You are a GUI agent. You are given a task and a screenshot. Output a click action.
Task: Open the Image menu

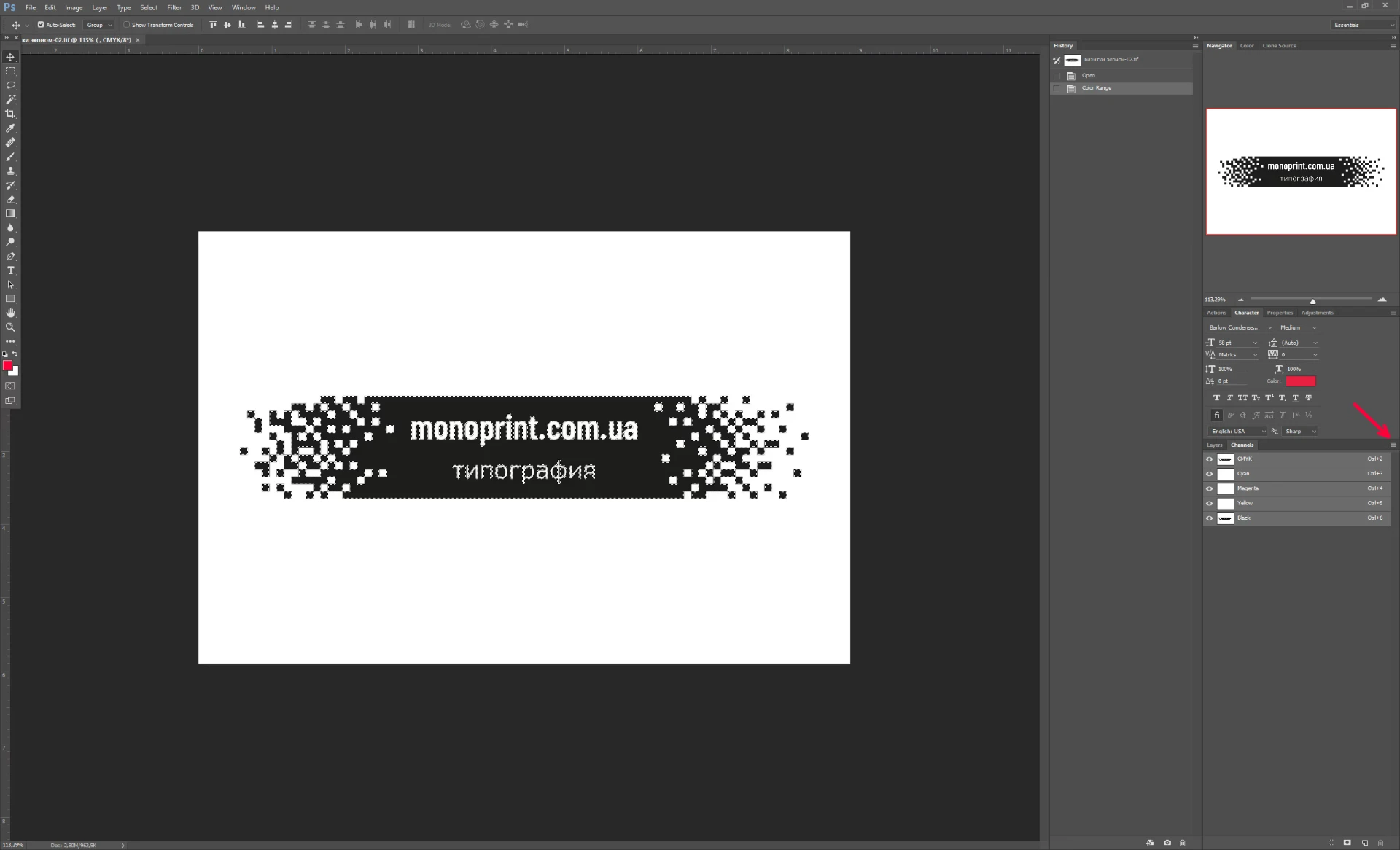tap(74, 7)
